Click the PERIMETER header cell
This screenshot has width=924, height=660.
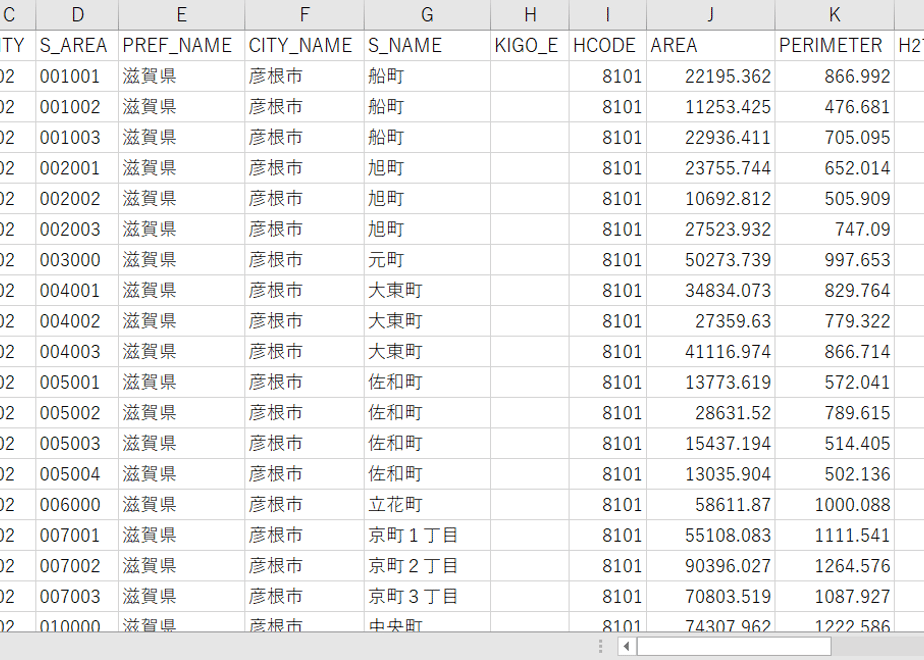tap(835, 45)
